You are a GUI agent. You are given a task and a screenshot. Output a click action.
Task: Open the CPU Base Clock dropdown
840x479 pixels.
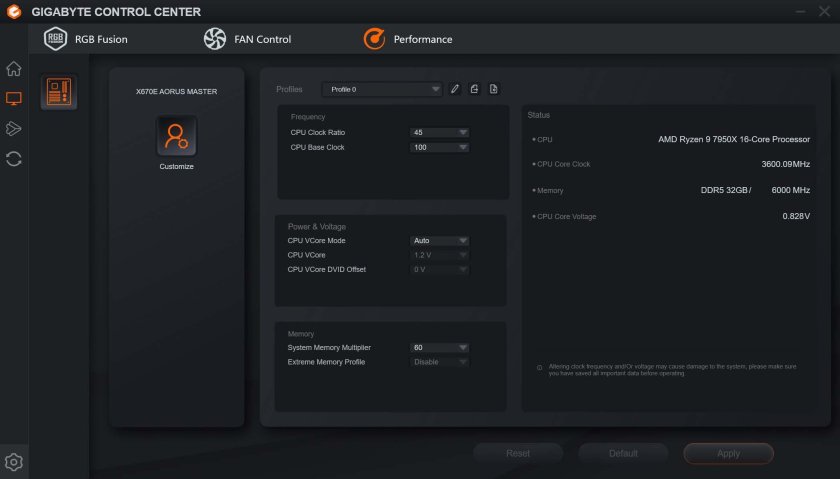click(x=439, y=147)
